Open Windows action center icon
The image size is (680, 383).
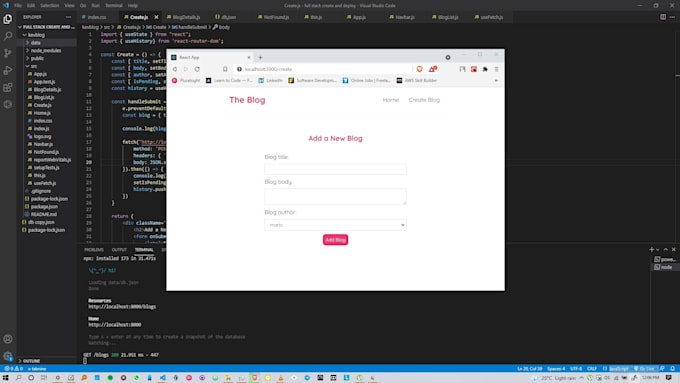pos(669,378)
